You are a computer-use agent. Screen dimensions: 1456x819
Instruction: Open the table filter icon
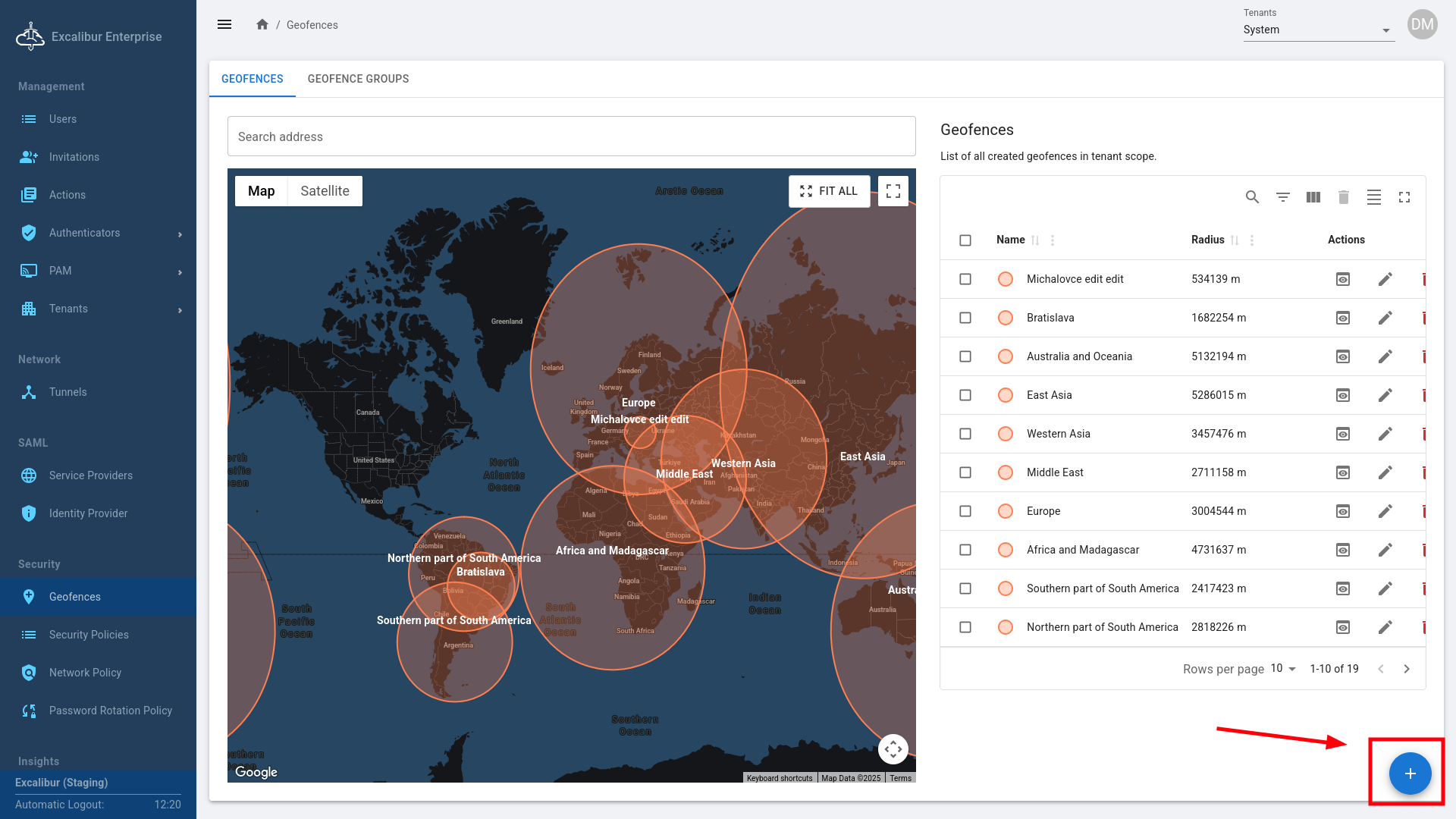[1282, 197]
